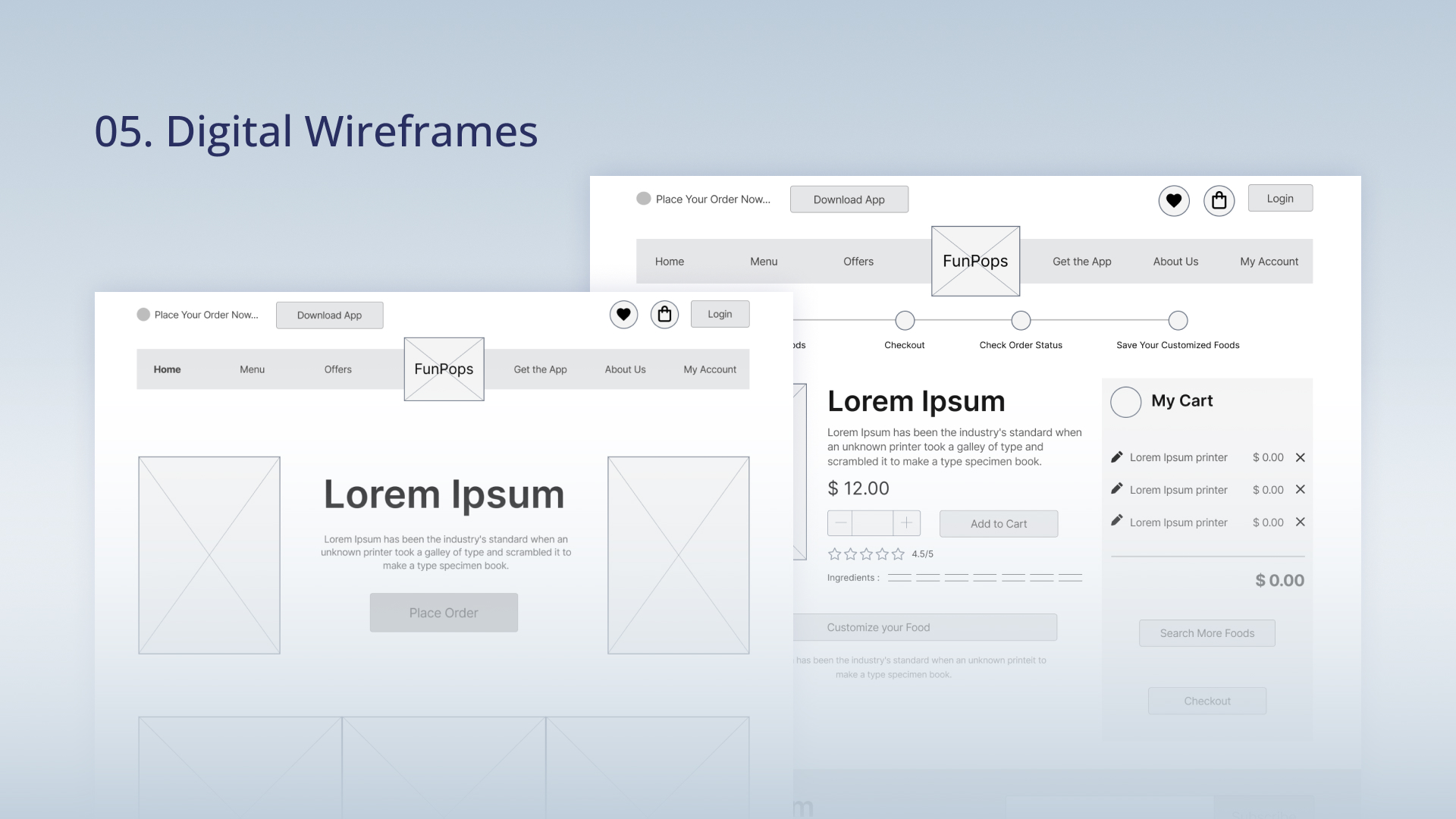Viewport: 1456px width, 819px height.
Task: Open Menu tab in back wireframe nav
Action: click(x=764, y=262)
